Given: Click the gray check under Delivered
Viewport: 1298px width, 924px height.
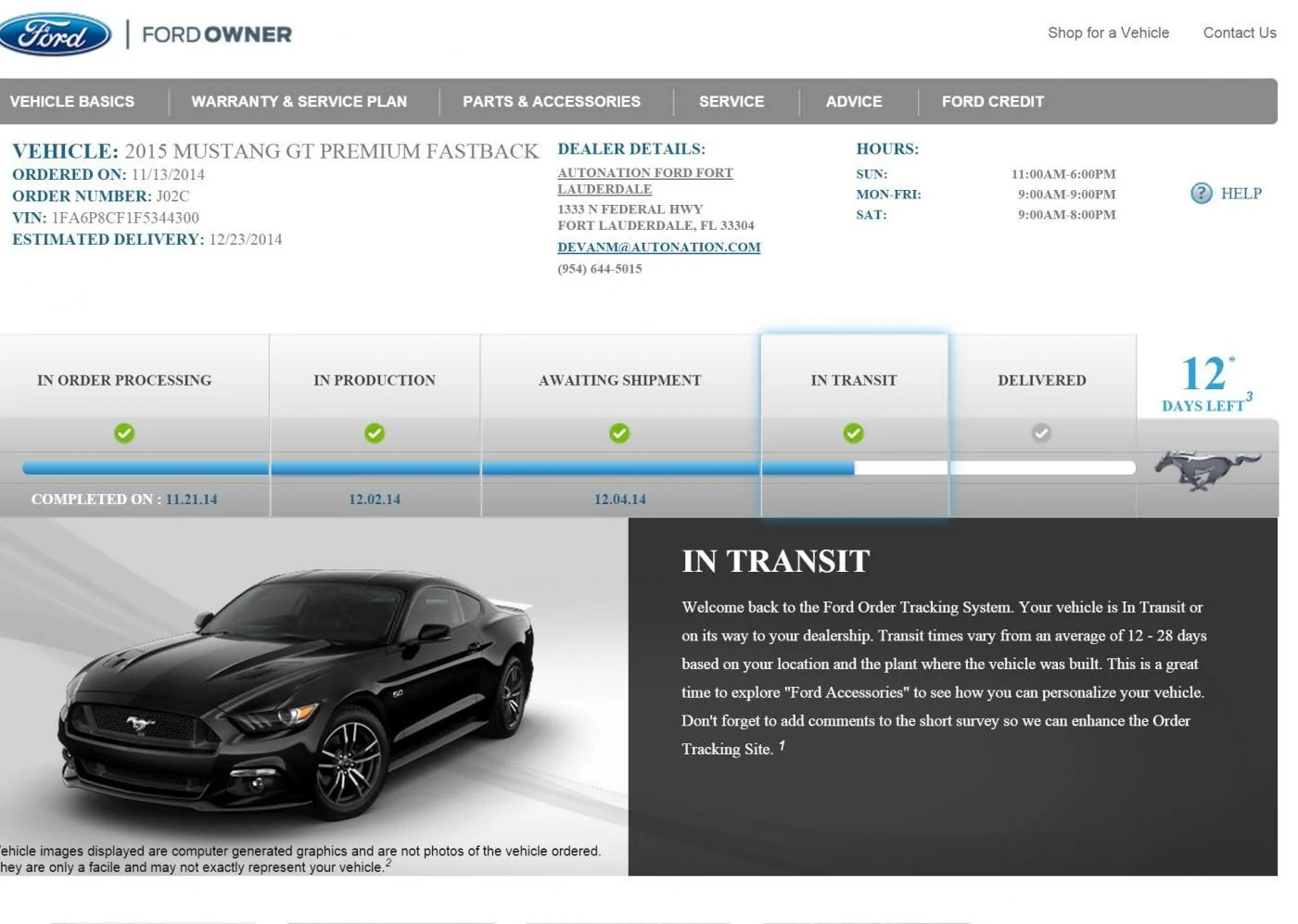Looking at the screenshot, I should (x=1041, y=433).
